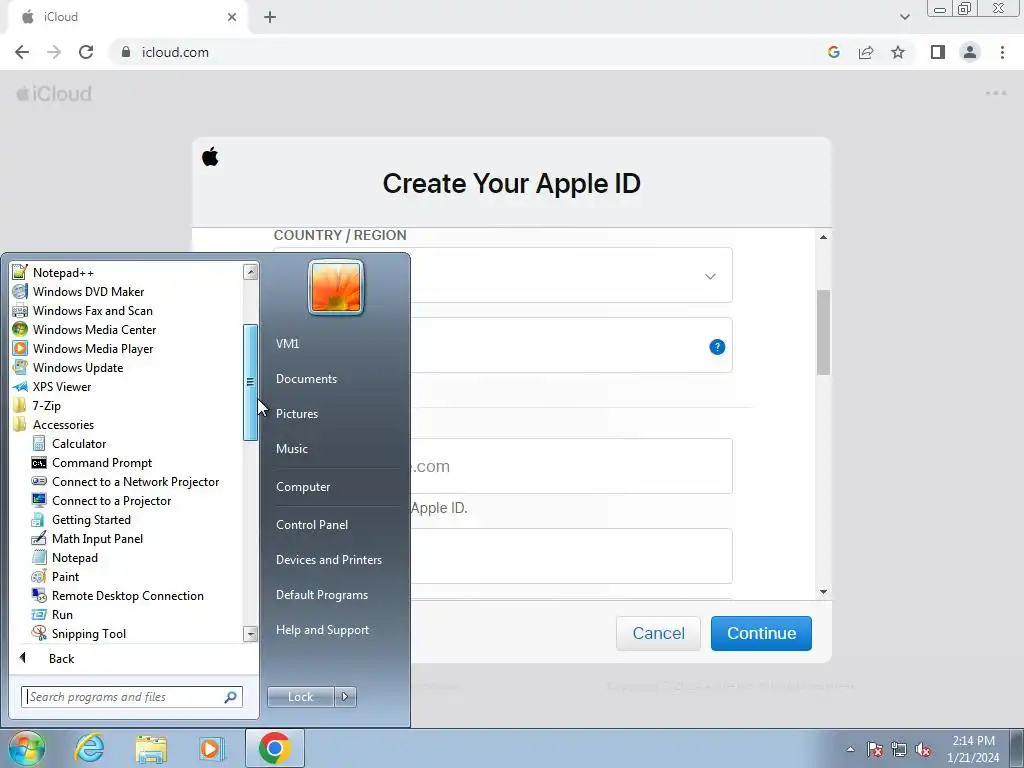Start Windows Media Center
Image resolution: width=1024 pixels, height=768 pixels.
tap(94, 330)
